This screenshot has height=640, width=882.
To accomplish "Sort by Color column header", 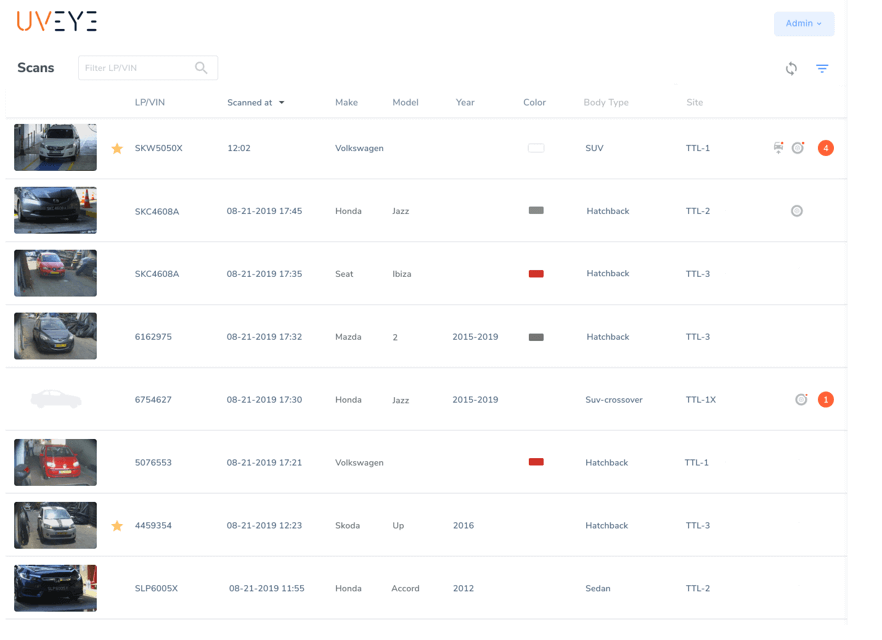I will [534, 102].
